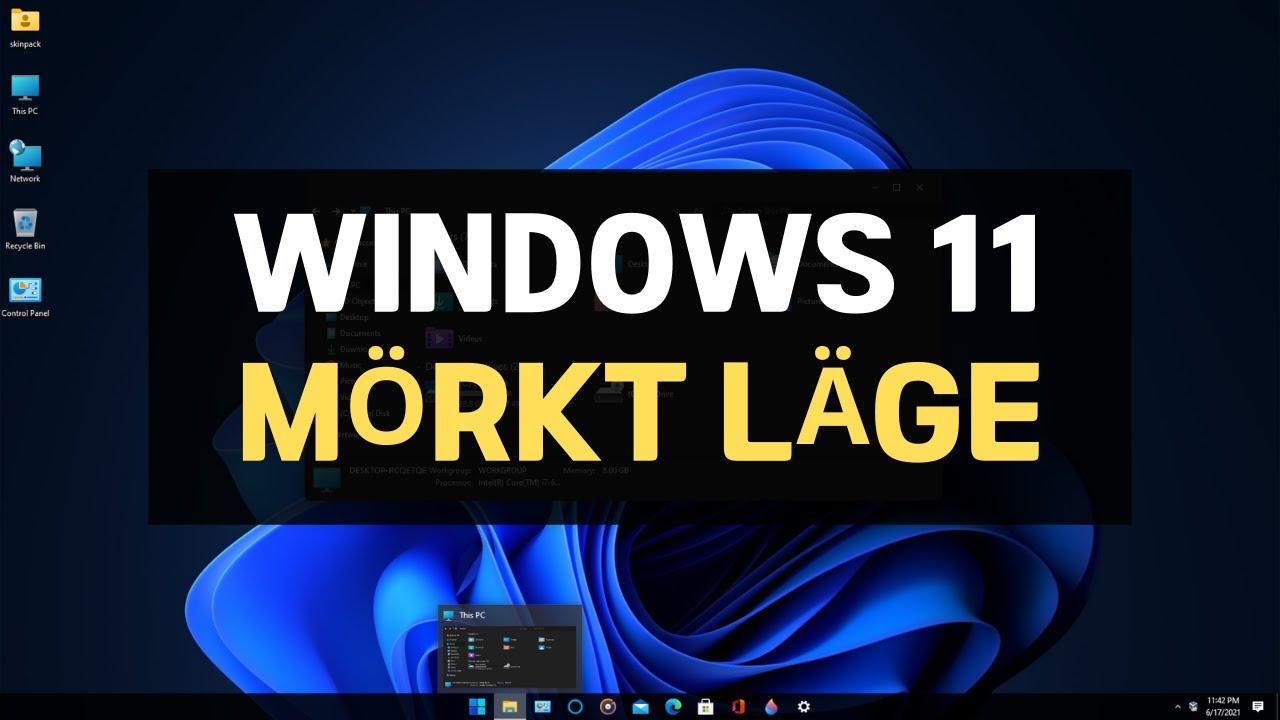Open the orange disc music app
The height and width of the screenshot is (720, 1280).
[607, 707]
